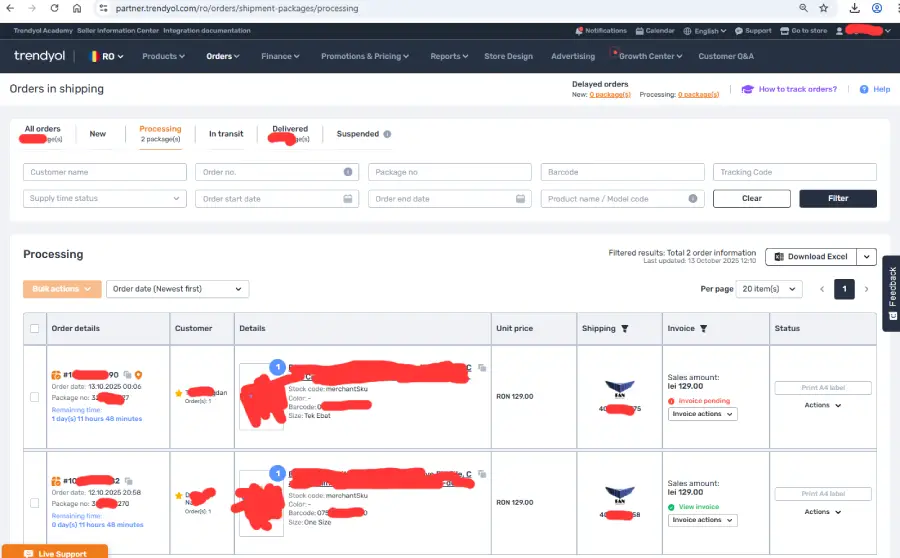The height and width of the screenshot is (558, 900).
Task: Click the info icon next to Suspended
Action: click(387, 134)
